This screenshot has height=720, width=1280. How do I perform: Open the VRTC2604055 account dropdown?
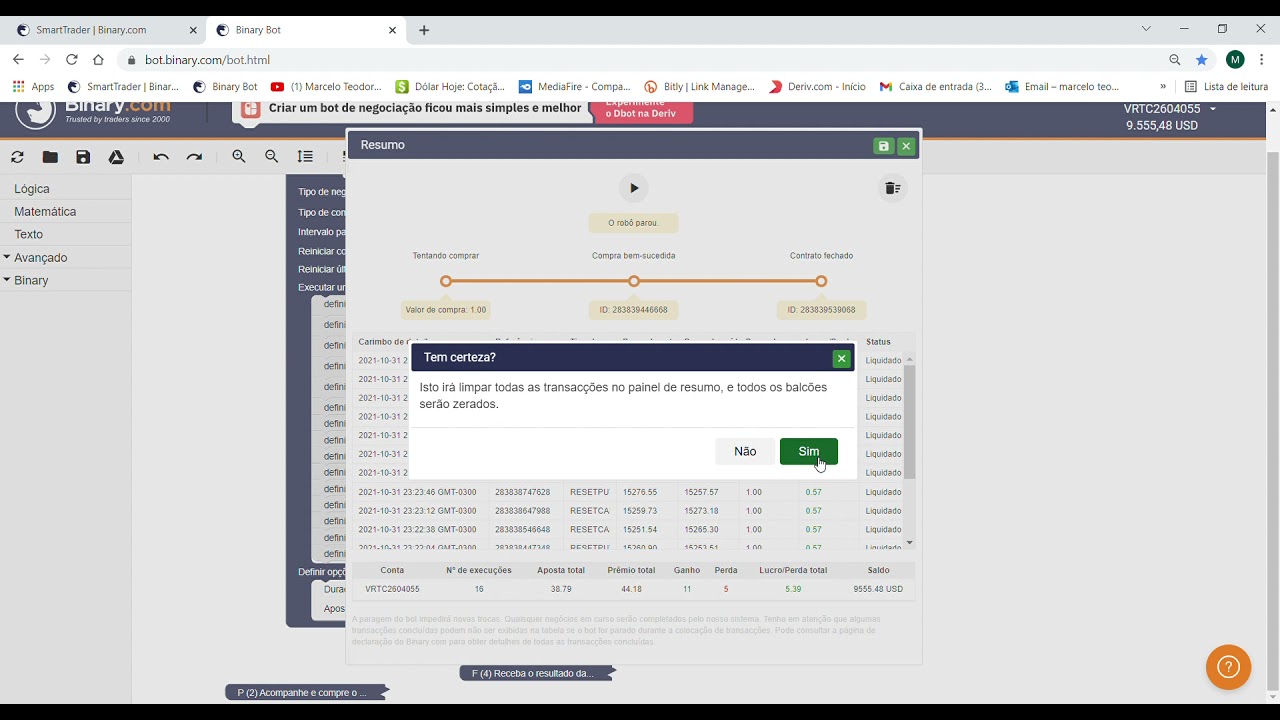tap(1169, 109)
